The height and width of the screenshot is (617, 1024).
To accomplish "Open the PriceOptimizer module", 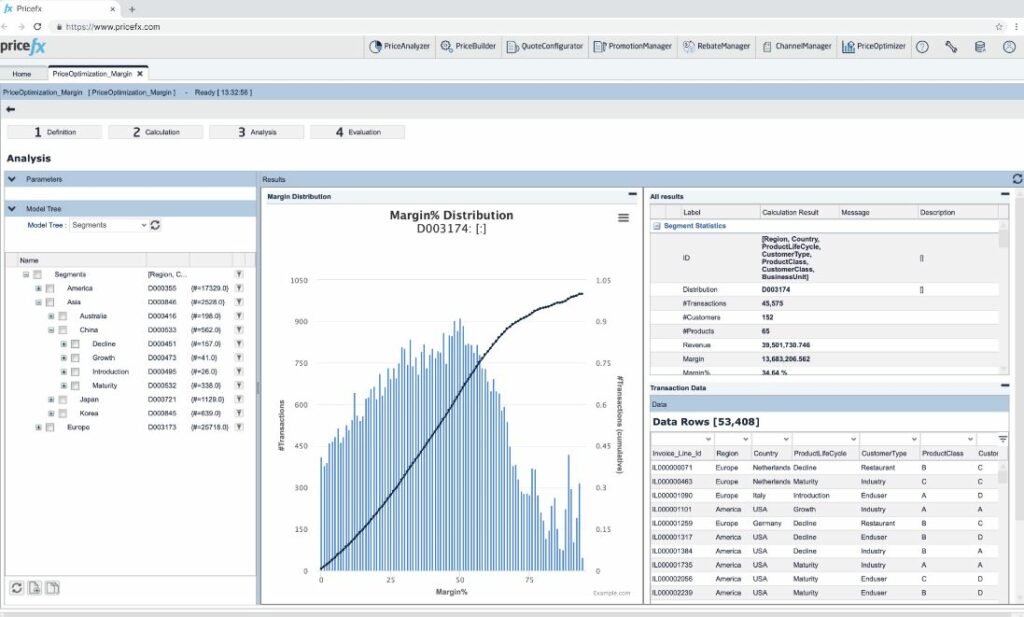I will 873,46.
